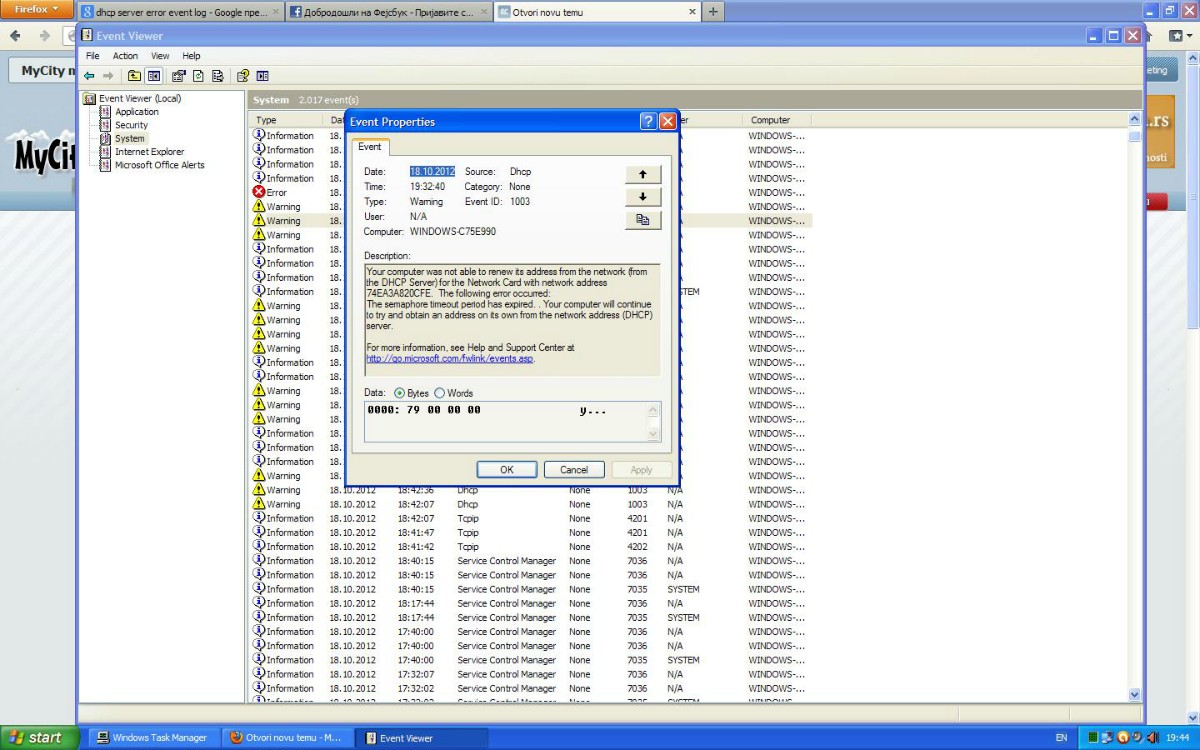
Task: Select the Tcpip 4202 row at 18:41:42
Action: click(530, 547)
